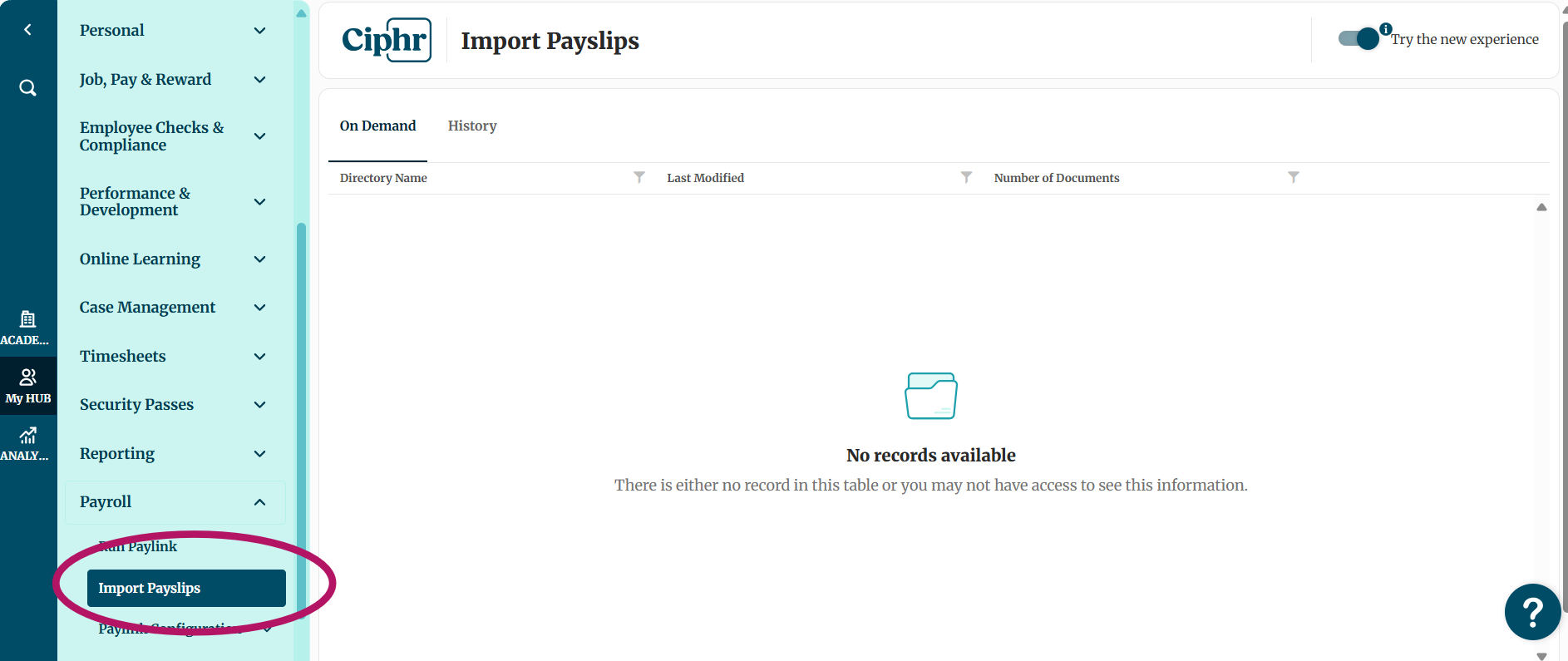This screenshot has width=1568, height=661.
Task: Open the Run Paylink menu item
Action: [x=138, y=546]
